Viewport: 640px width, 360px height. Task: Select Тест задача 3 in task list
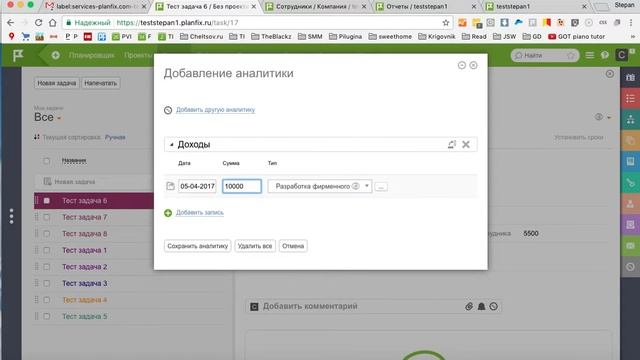(84, 283)
